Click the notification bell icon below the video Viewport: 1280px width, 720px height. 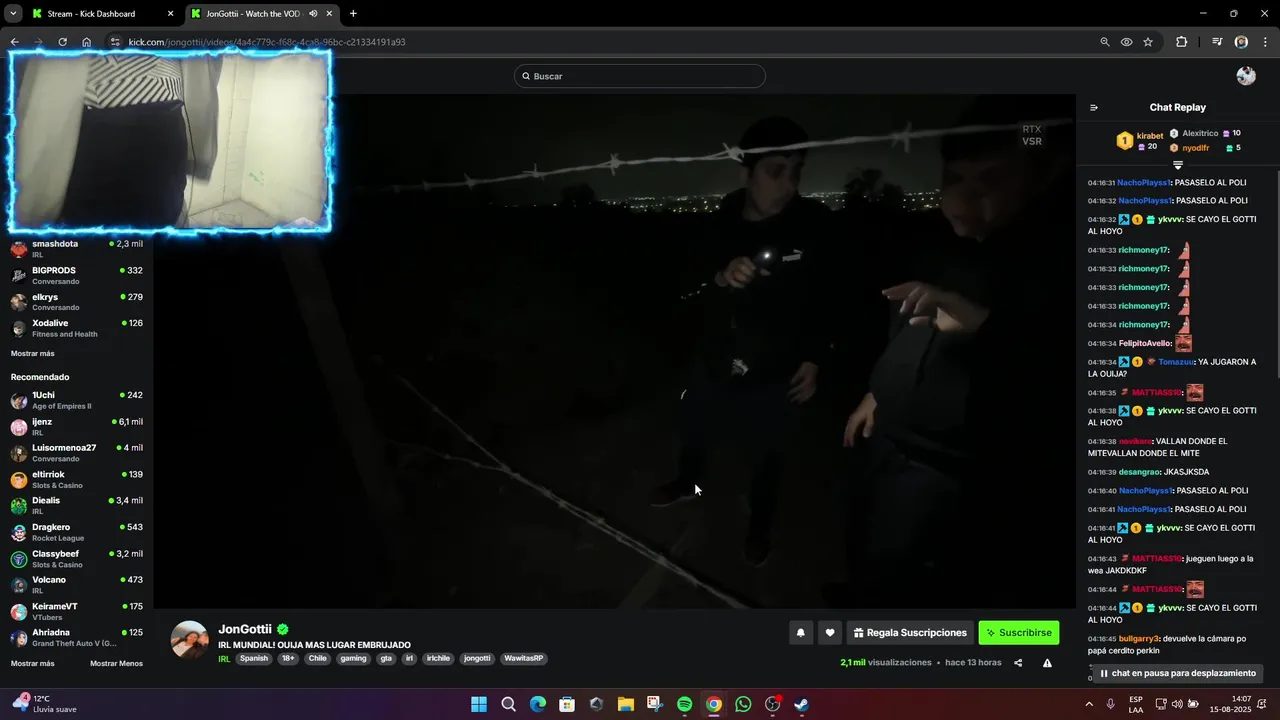pos(800,633)
